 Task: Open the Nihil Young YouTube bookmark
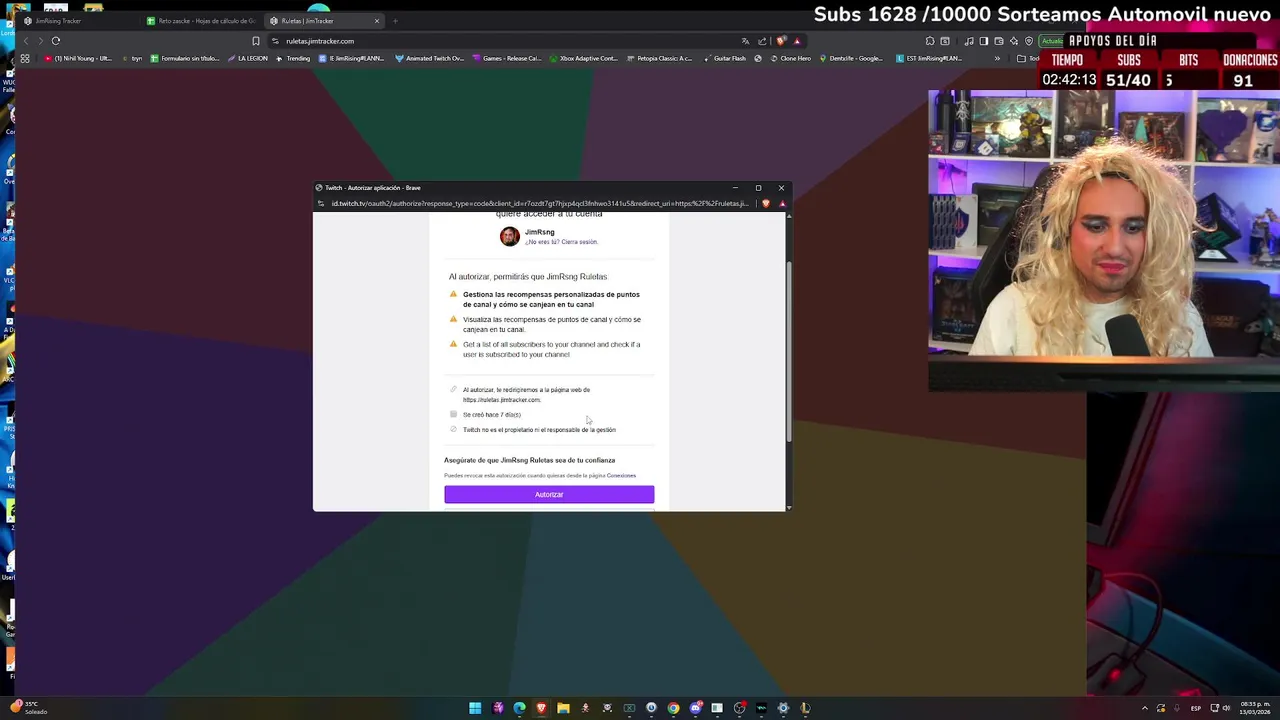78,58
